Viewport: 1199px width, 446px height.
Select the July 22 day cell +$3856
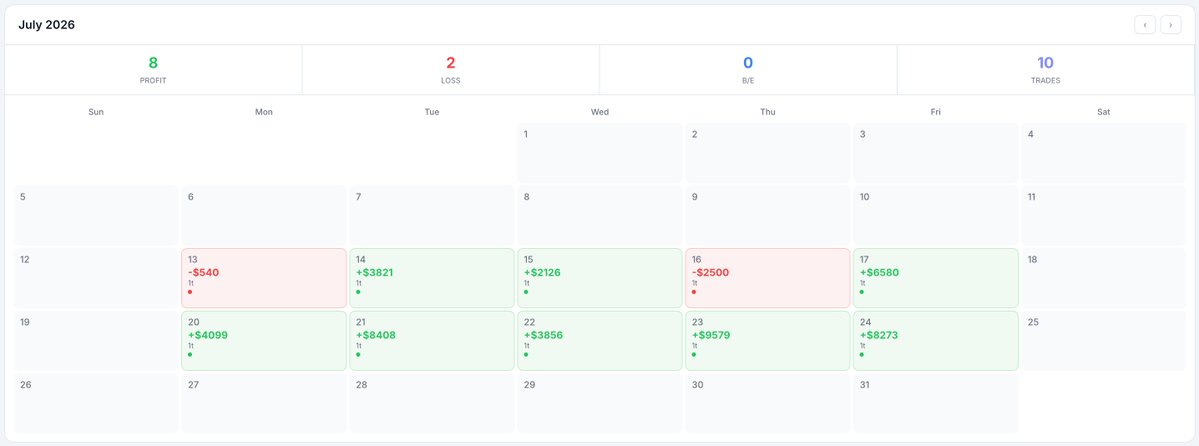[x=600, y=340]
